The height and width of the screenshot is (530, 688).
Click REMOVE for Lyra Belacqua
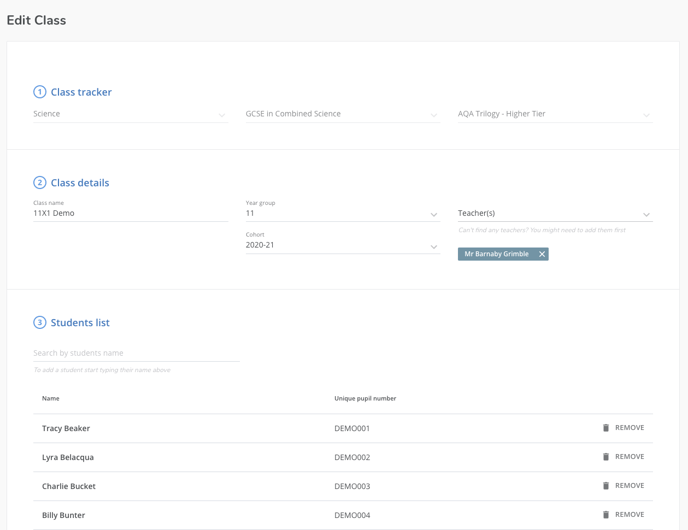(629, 457)
